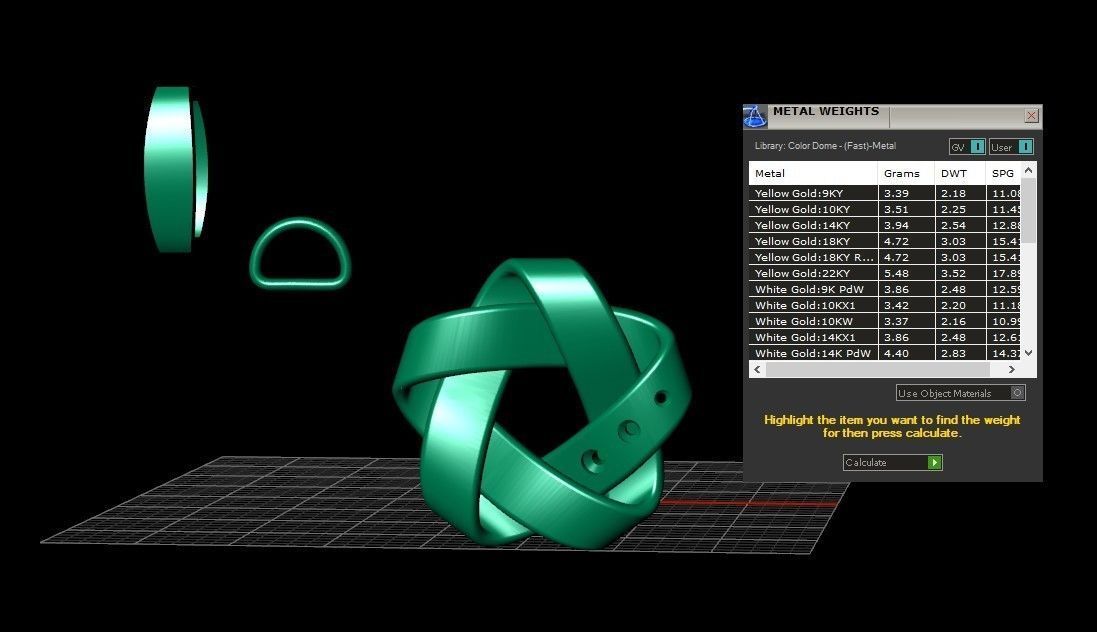Sort by the Grams column header

tap(906, 173)
